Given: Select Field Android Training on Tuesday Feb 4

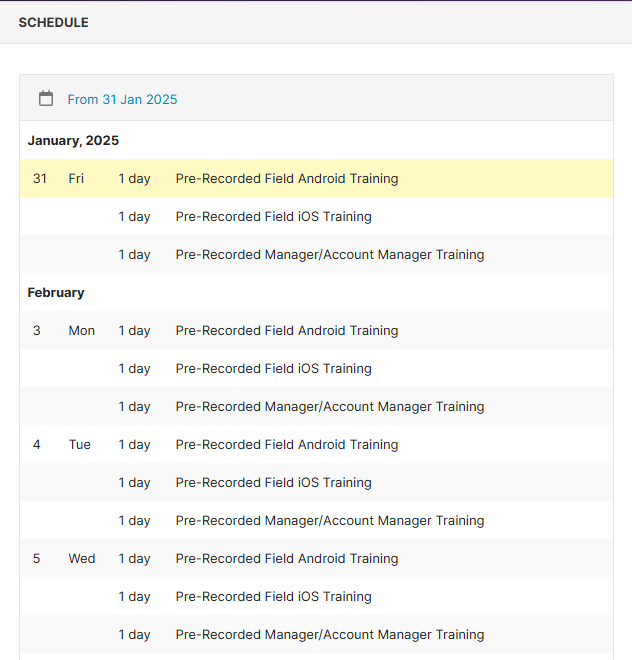Looking at the screenshot, I should pyautogui.click(x=286, y=445).
